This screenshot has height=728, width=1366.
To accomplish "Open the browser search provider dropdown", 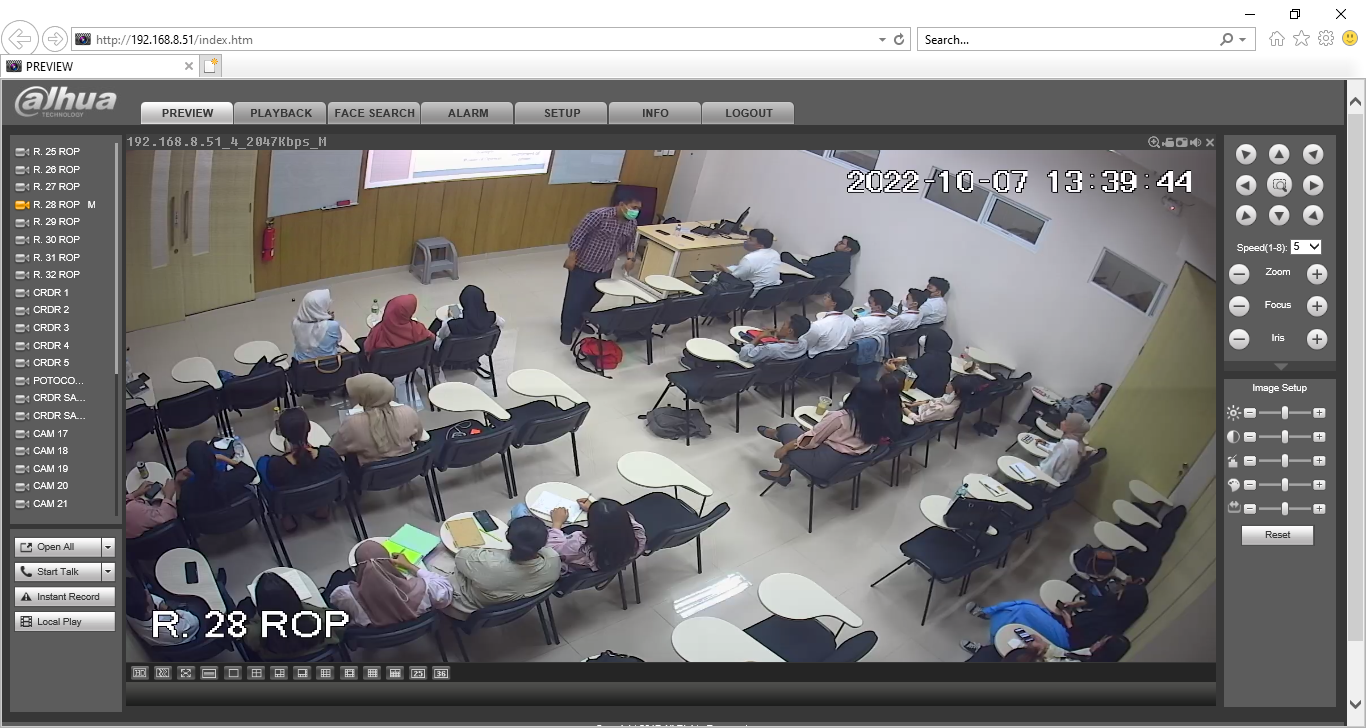I will point(1243,40).
